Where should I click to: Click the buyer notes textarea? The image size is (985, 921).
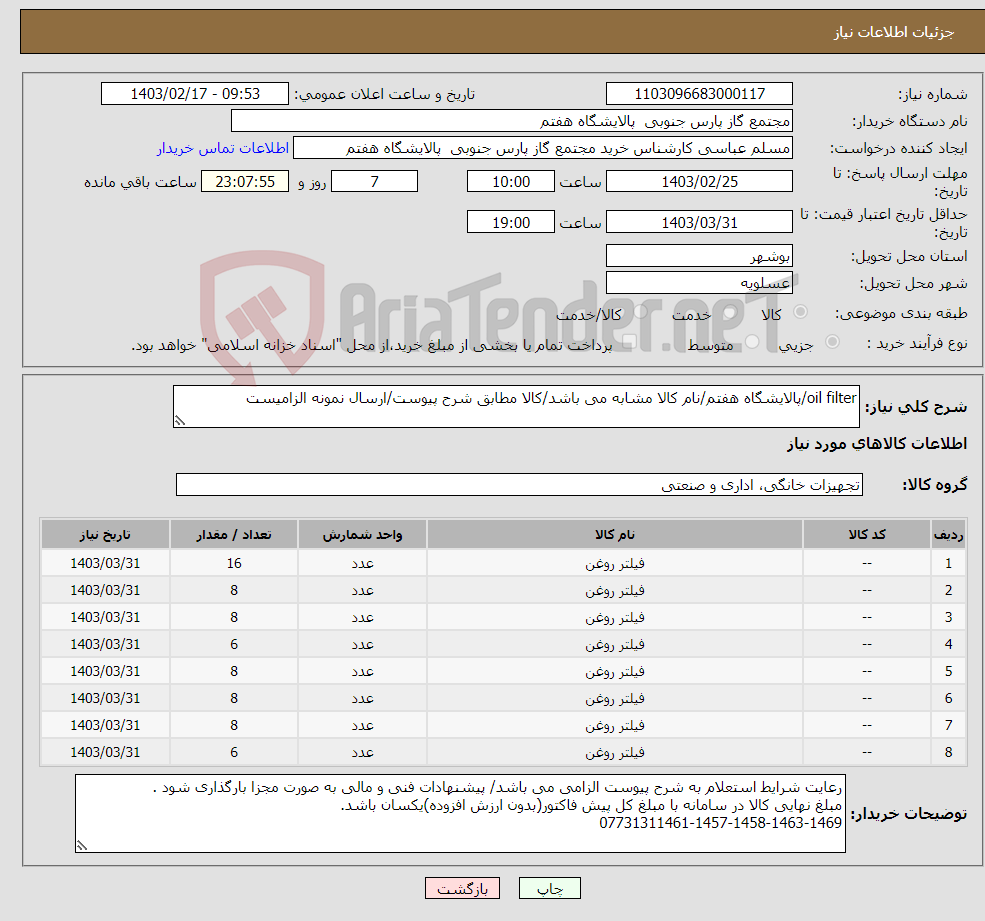click(x=460, y=814)
